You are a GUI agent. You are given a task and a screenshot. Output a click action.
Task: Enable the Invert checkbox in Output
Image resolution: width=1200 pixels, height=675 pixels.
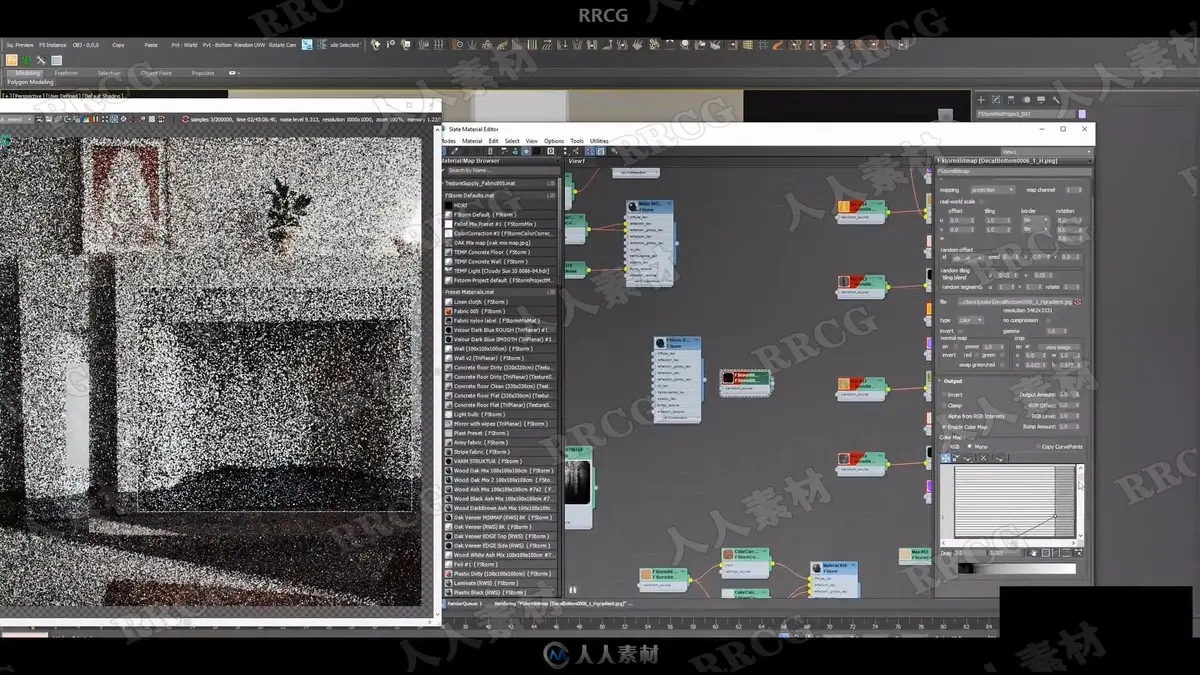[x=943, y=395]
